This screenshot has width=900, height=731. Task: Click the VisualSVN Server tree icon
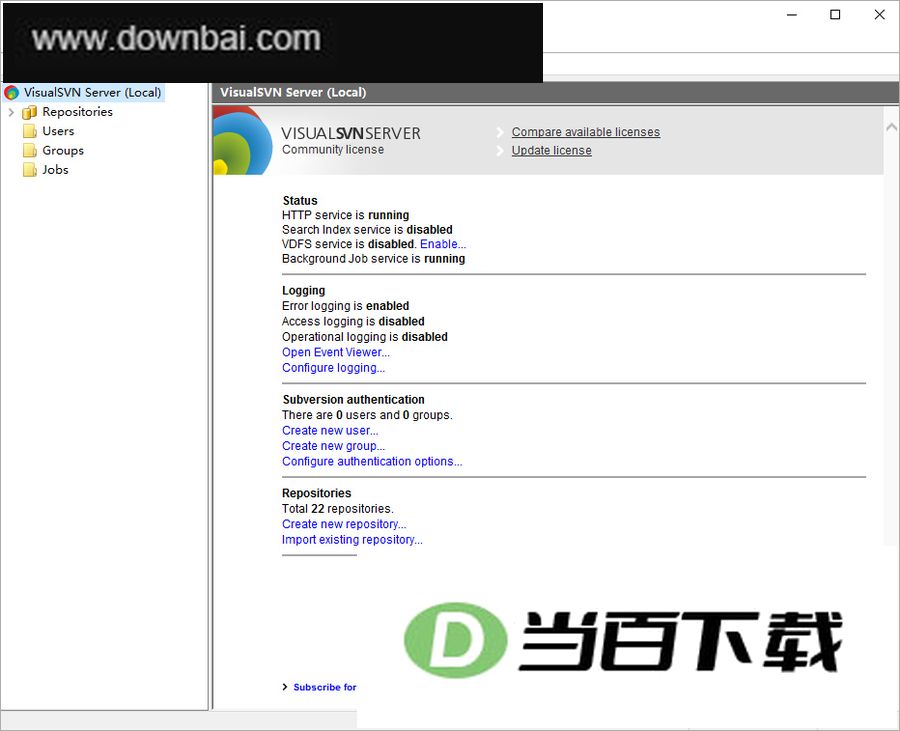tap(11, 92)
